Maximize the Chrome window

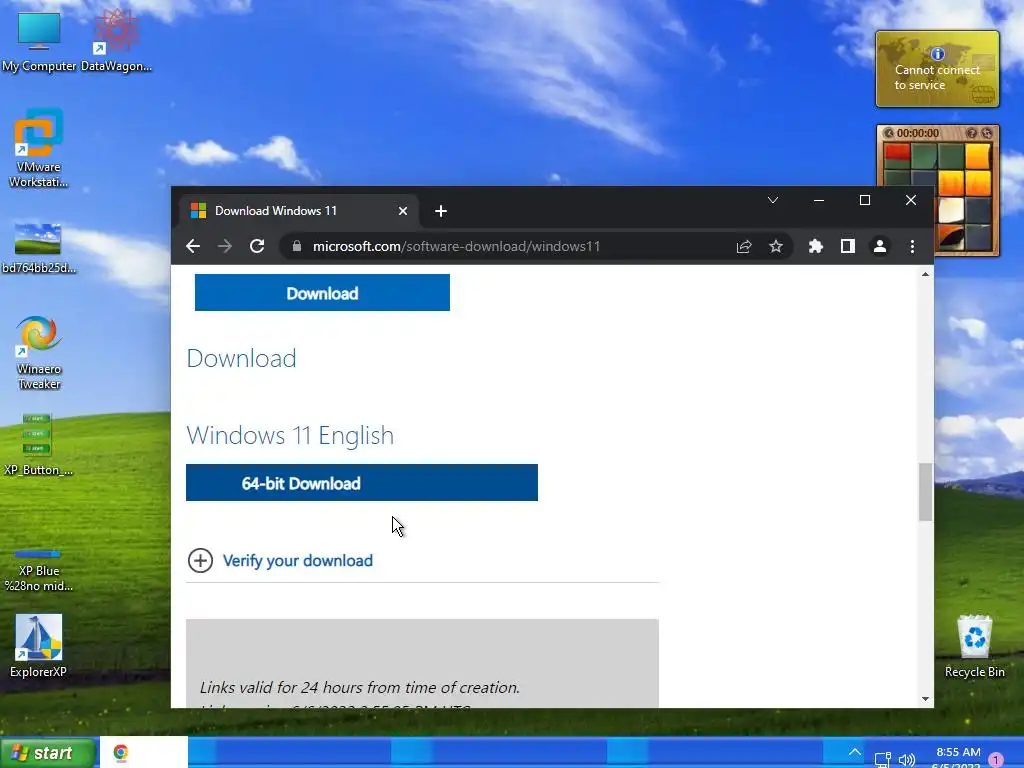coord(865,200)
